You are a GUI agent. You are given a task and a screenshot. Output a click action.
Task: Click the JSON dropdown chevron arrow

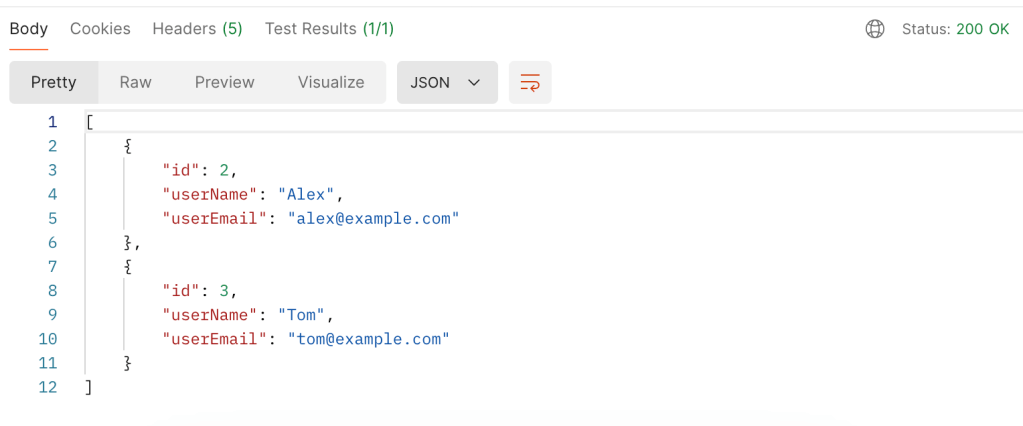click(475, 83)
